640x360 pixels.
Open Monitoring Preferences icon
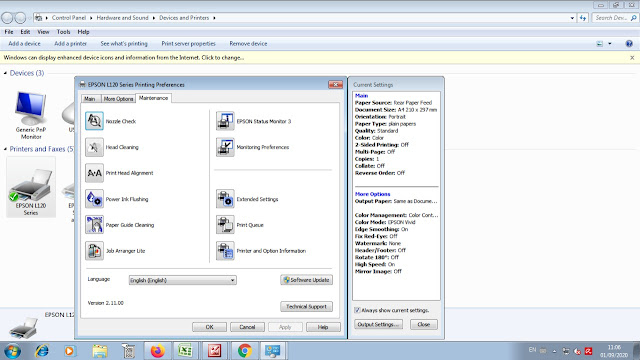(x=225, y=147)
